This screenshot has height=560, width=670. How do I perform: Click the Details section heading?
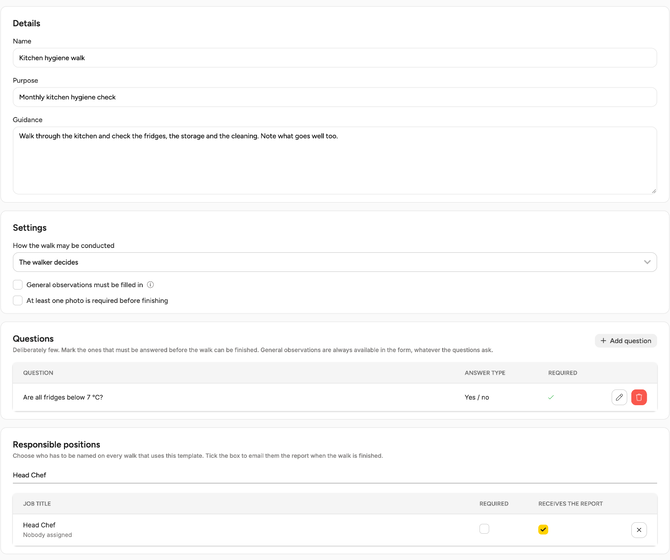point(26,23)
